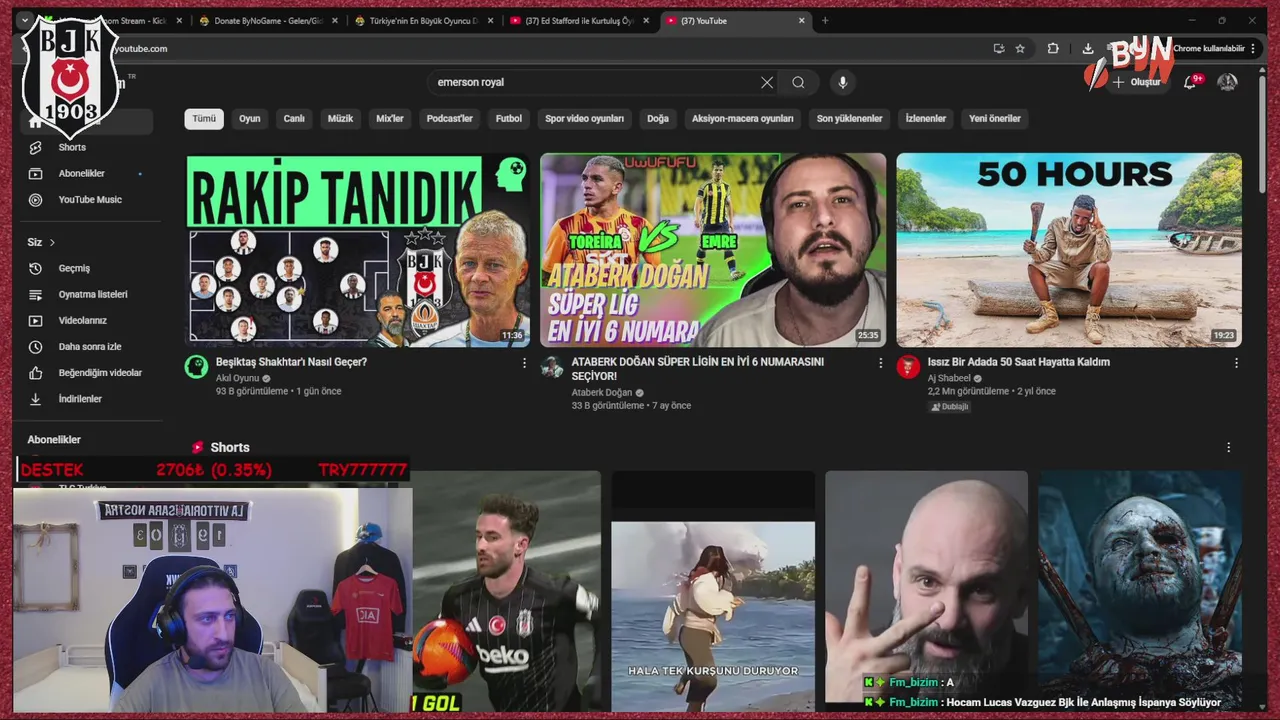Select the Tümü filter chip
The height and width of the screenshot is (720, 1280).
pos(204,118)
